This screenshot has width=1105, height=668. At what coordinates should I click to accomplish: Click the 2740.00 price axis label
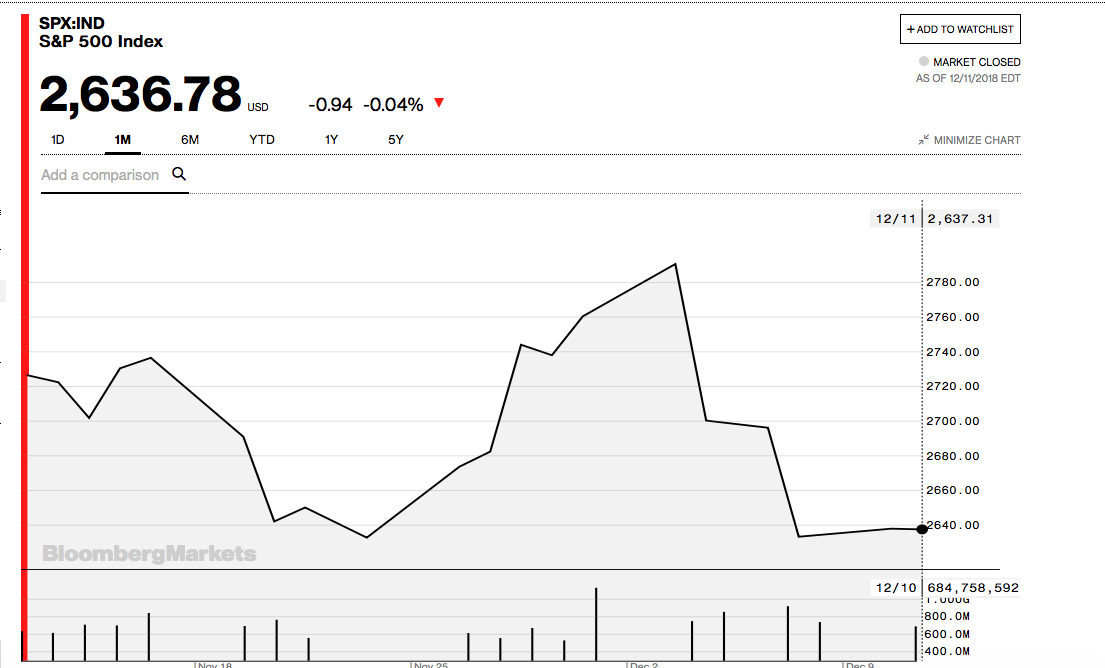coord(953,352)
